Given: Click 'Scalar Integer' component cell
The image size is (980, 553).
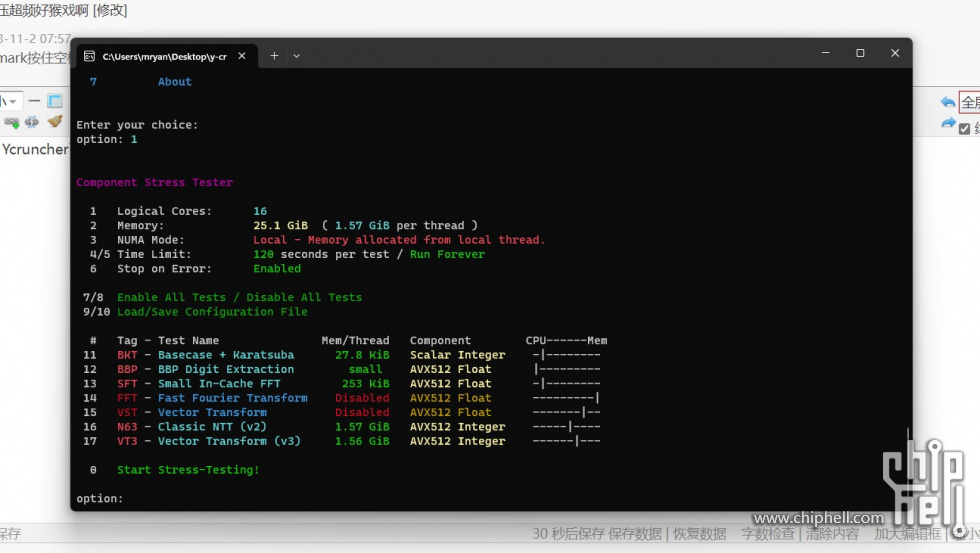Looking at the screenshot, I should [x=458, y=355].
